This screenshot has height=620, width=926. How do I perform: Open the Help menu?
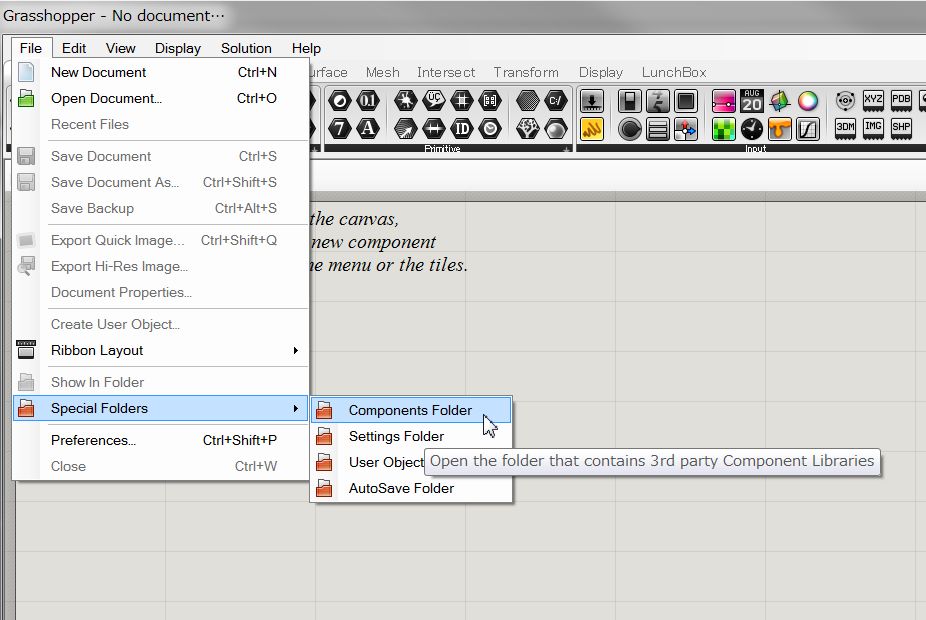306,48
